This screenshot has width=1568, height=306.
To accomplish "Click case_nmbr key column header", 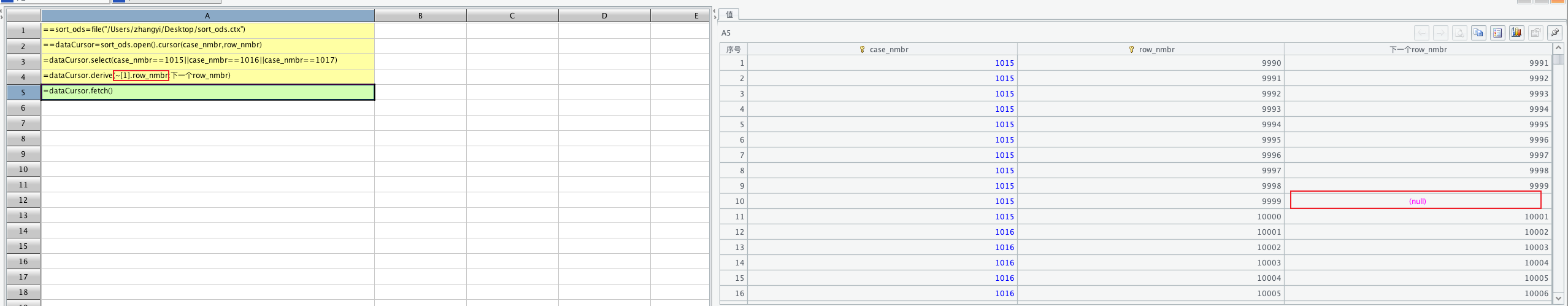I will (x=882, y=49).
